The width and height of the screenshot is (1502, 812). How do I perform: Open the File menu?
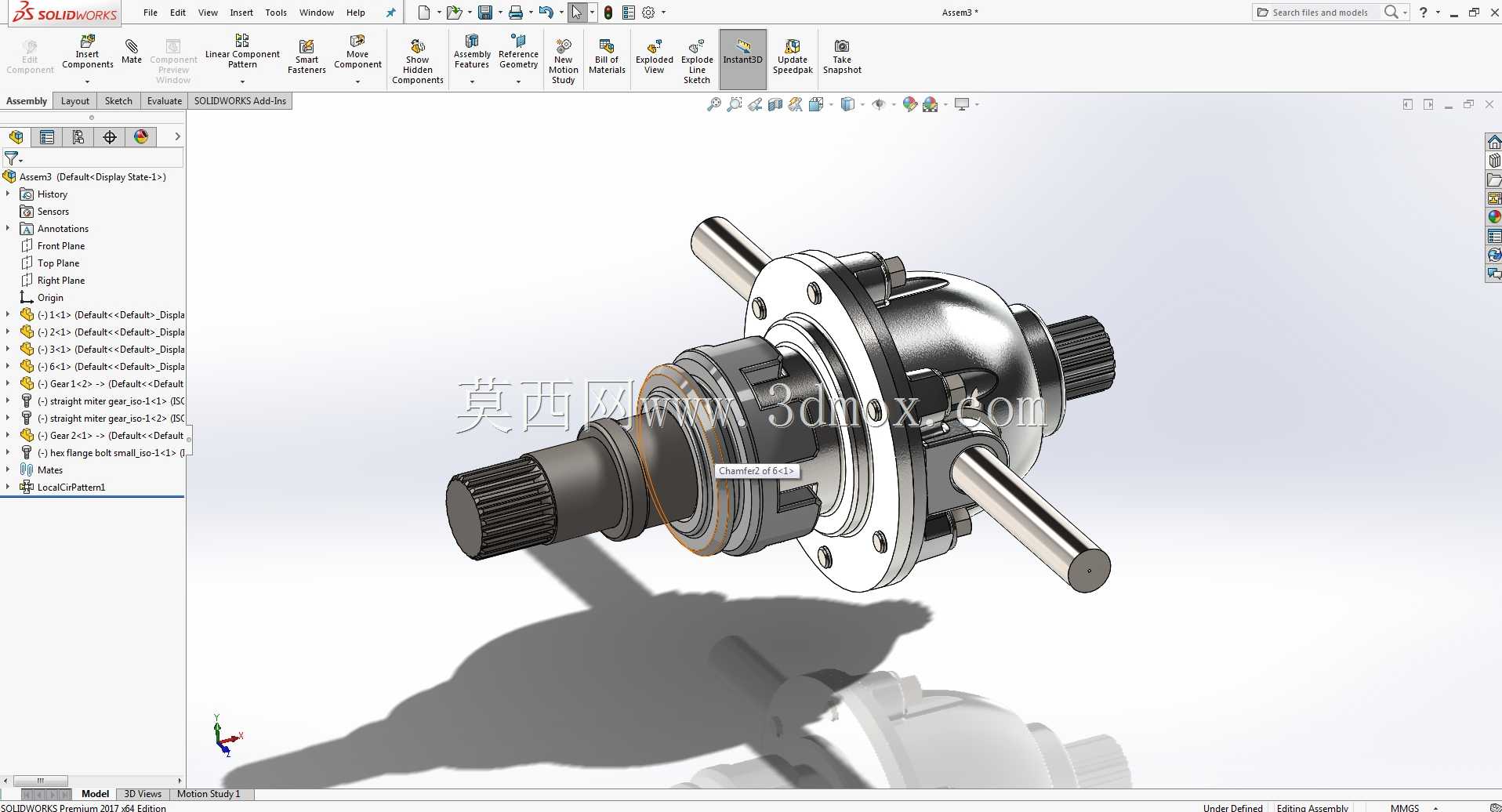pyautogui.click(x=151, y=13)
